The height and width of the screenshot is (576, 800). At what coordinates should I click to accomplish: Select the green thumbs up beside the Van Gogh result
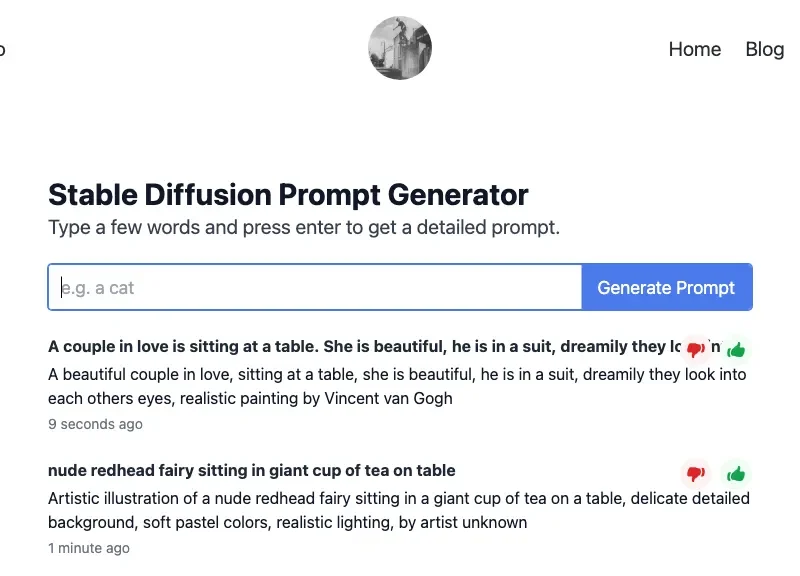(x=737, y=350)
